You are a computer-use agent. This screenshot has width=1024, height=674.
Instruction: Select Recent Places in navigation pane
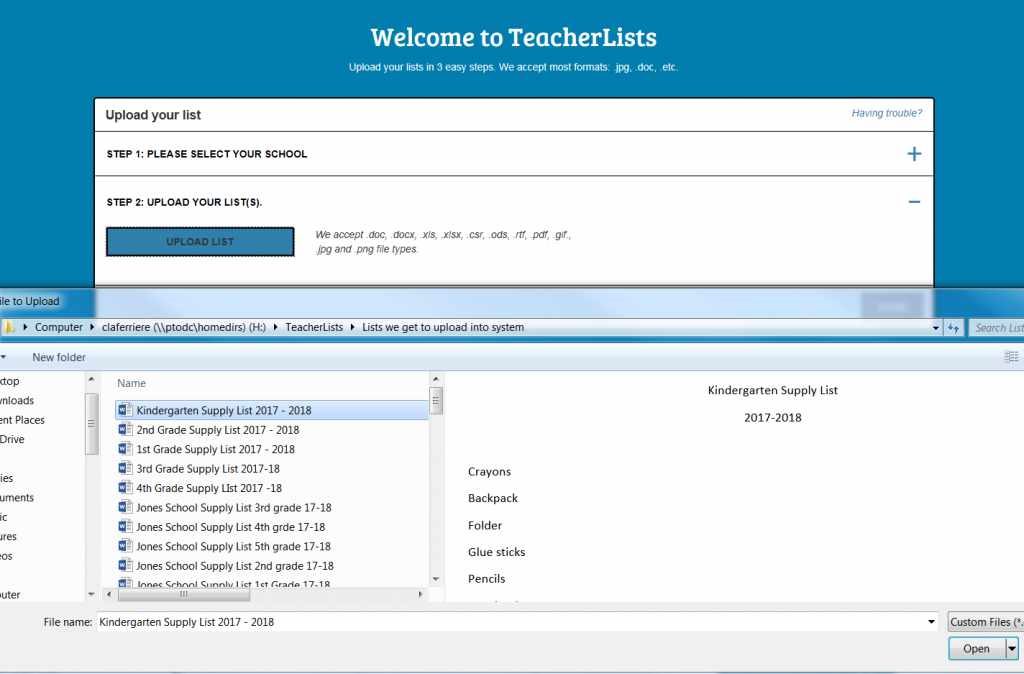(x=22, y=420)
